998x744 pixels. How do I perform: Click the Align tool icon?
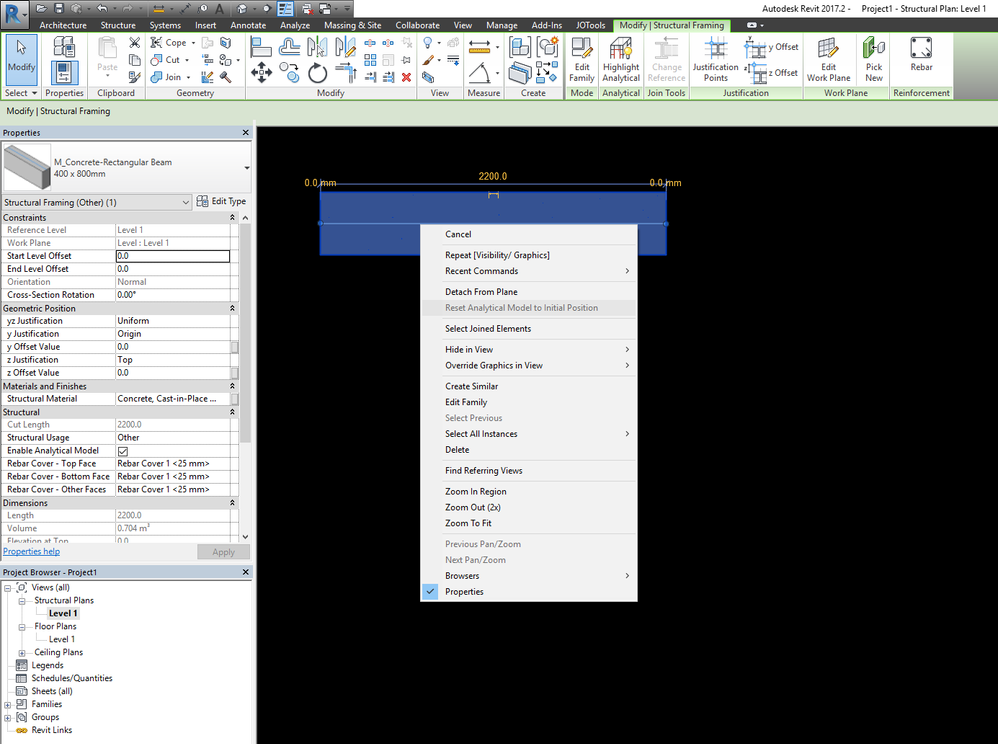pyautogui.click(x=261, y=46)
